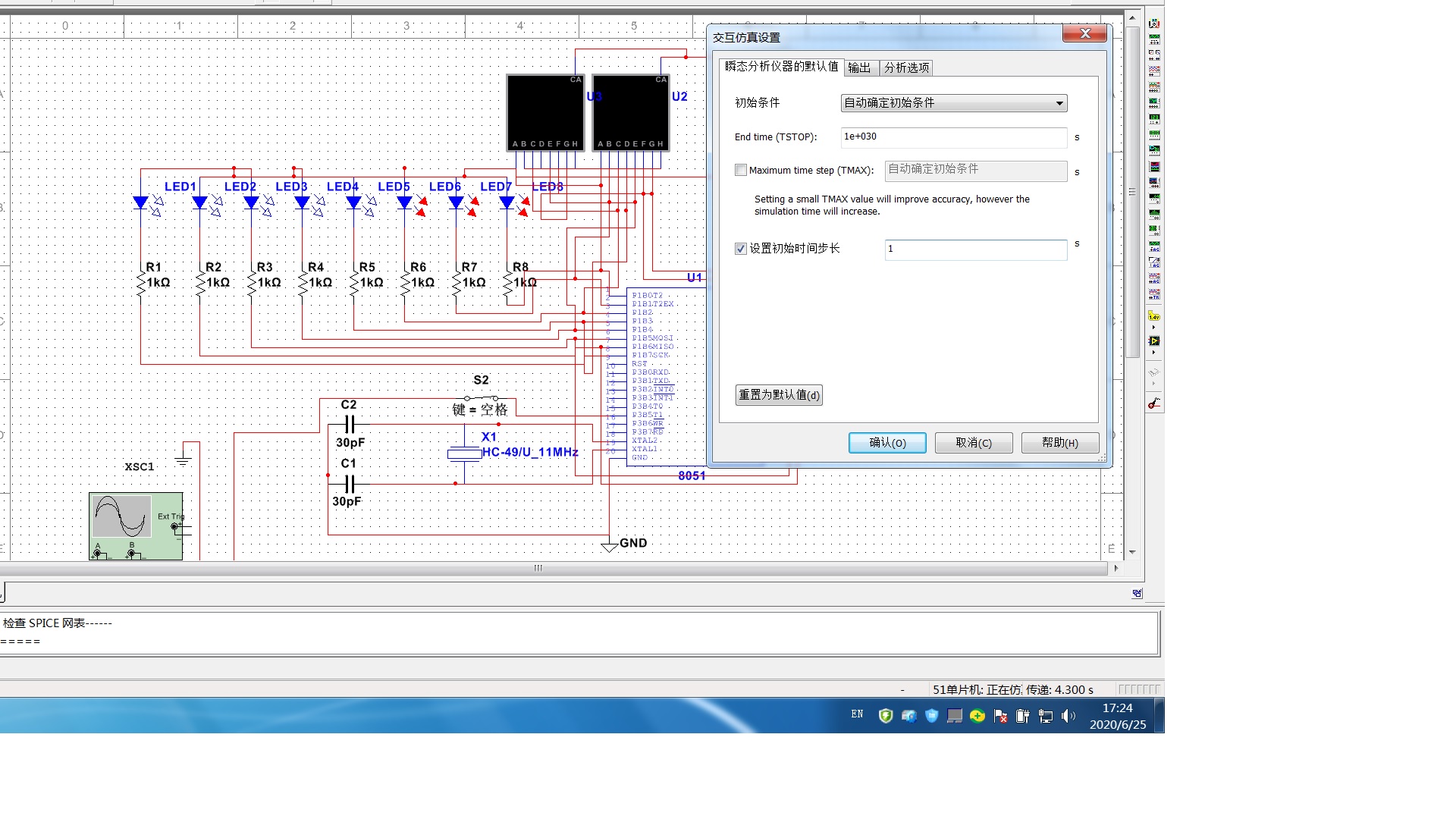The width and height of the screenshot is (1456, 819).
Task: Click the 重置为默认值(d) button
Action: pyautogui.click(x=779, y=395)
